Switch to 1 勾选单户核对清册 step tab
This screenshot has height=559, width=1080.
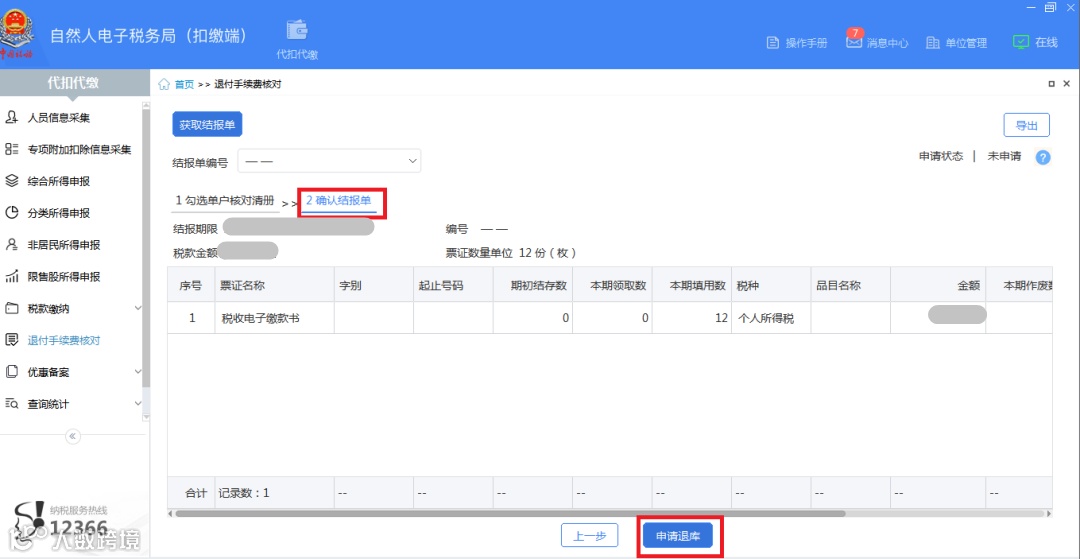pos(225,201)
